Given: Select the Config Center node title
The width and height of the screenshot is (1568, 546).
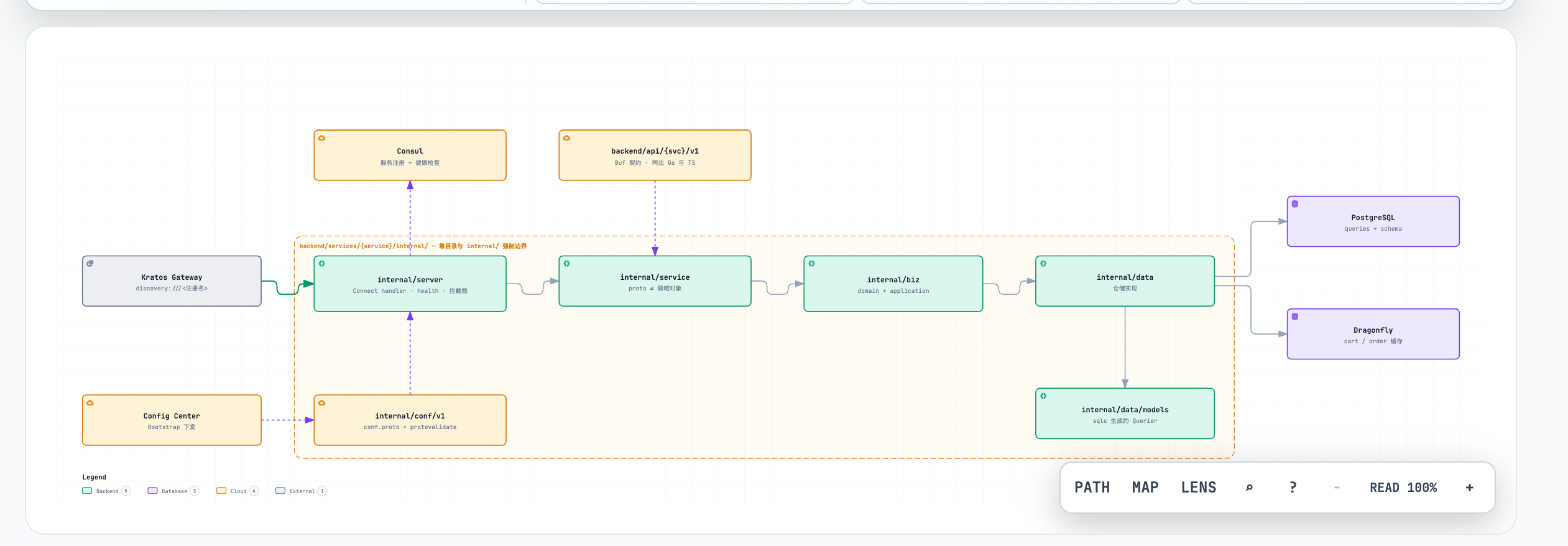Looking at the screenshot, I should click(172, 416).
